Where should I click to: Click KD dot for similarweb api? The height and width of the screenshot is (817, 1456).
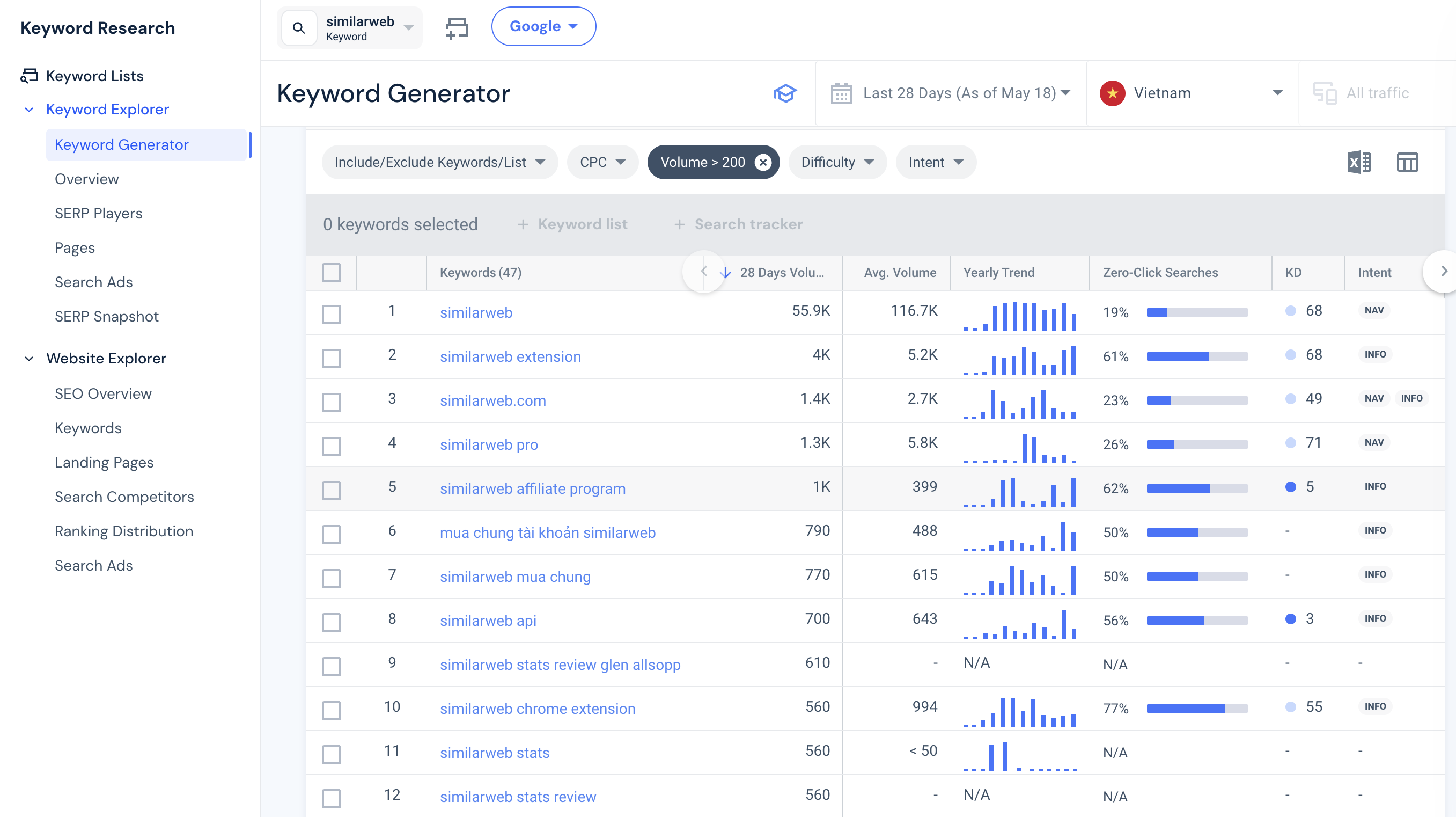click(1290, 619)
